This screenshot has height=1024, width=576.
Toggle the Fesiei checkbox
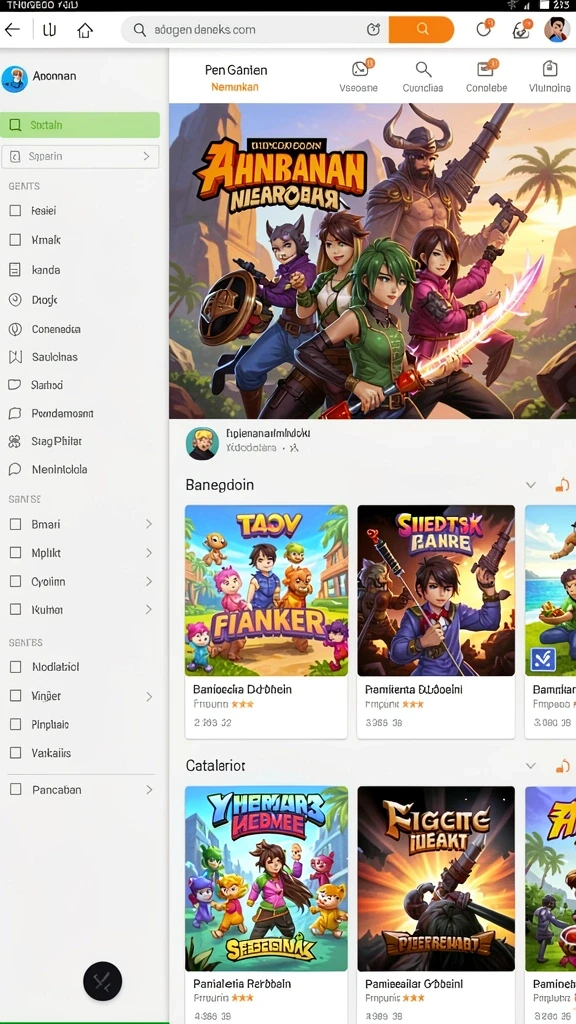(x=15, y=210)
